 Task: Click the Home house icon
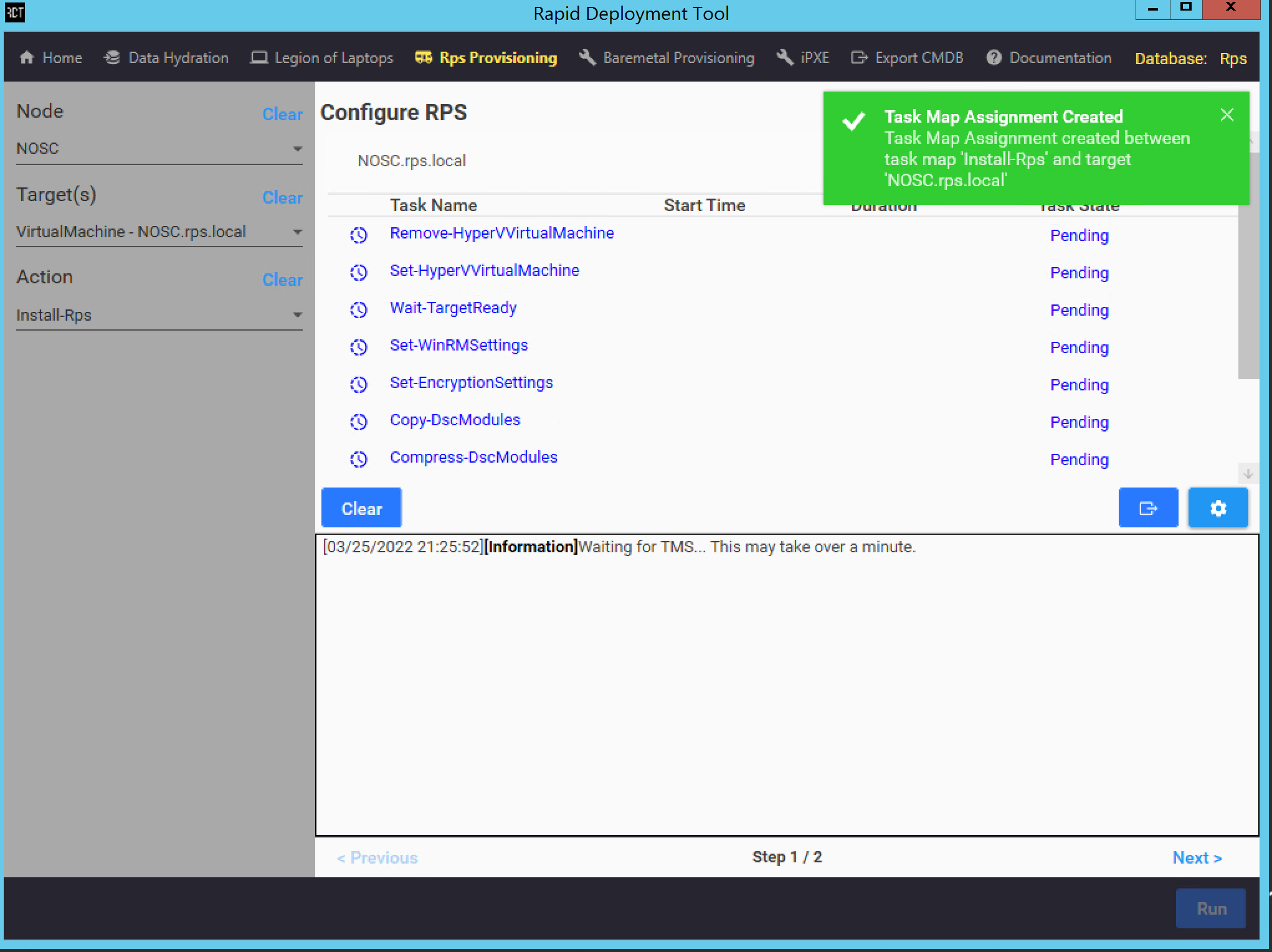[27, 58]
